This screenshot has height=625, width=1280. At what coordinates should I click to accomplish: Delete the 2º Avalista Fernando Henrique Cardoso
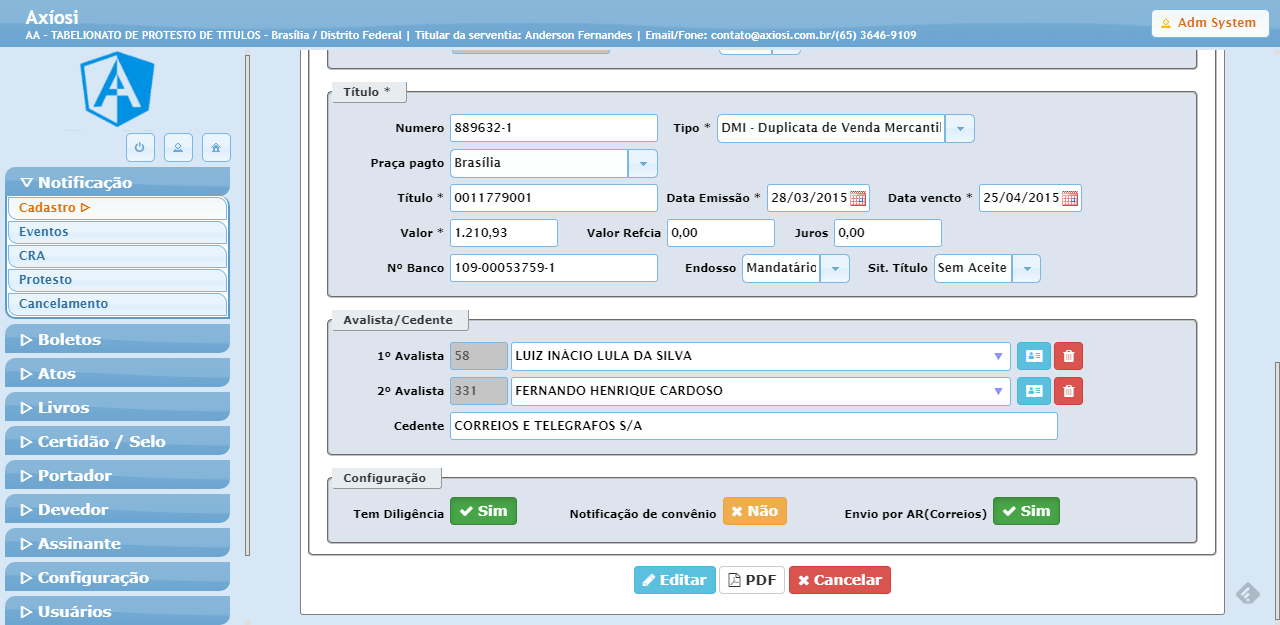point(1068,390)
